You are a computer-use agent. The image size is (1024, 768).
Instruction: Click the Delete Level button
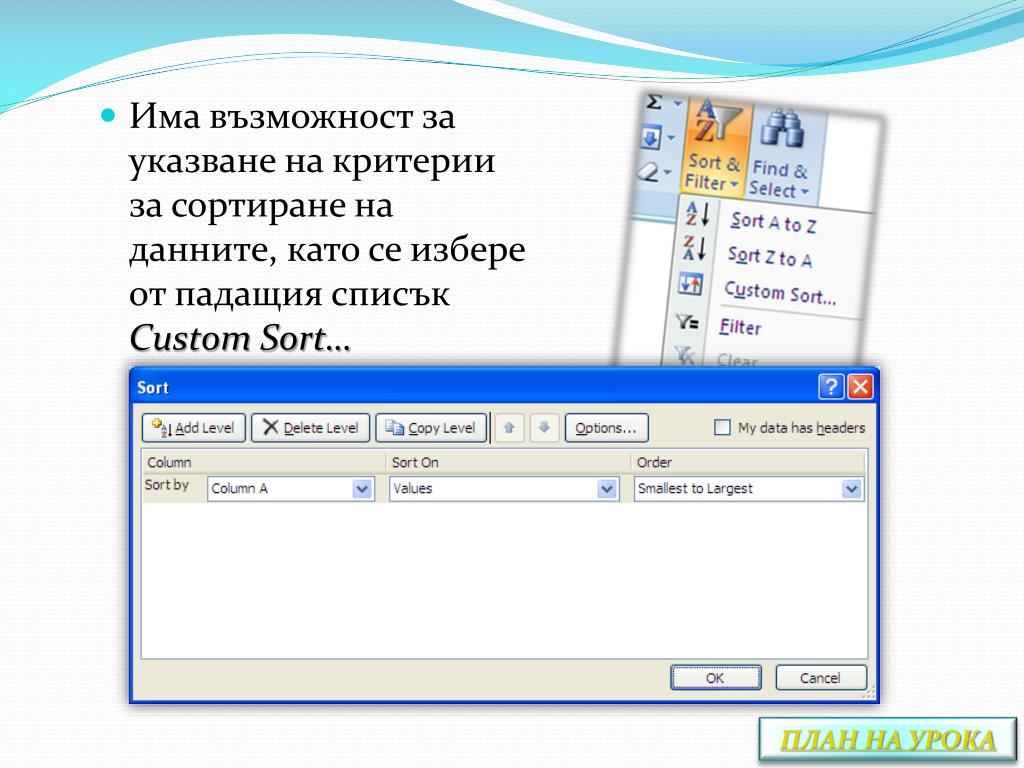(x=311, y=428)
